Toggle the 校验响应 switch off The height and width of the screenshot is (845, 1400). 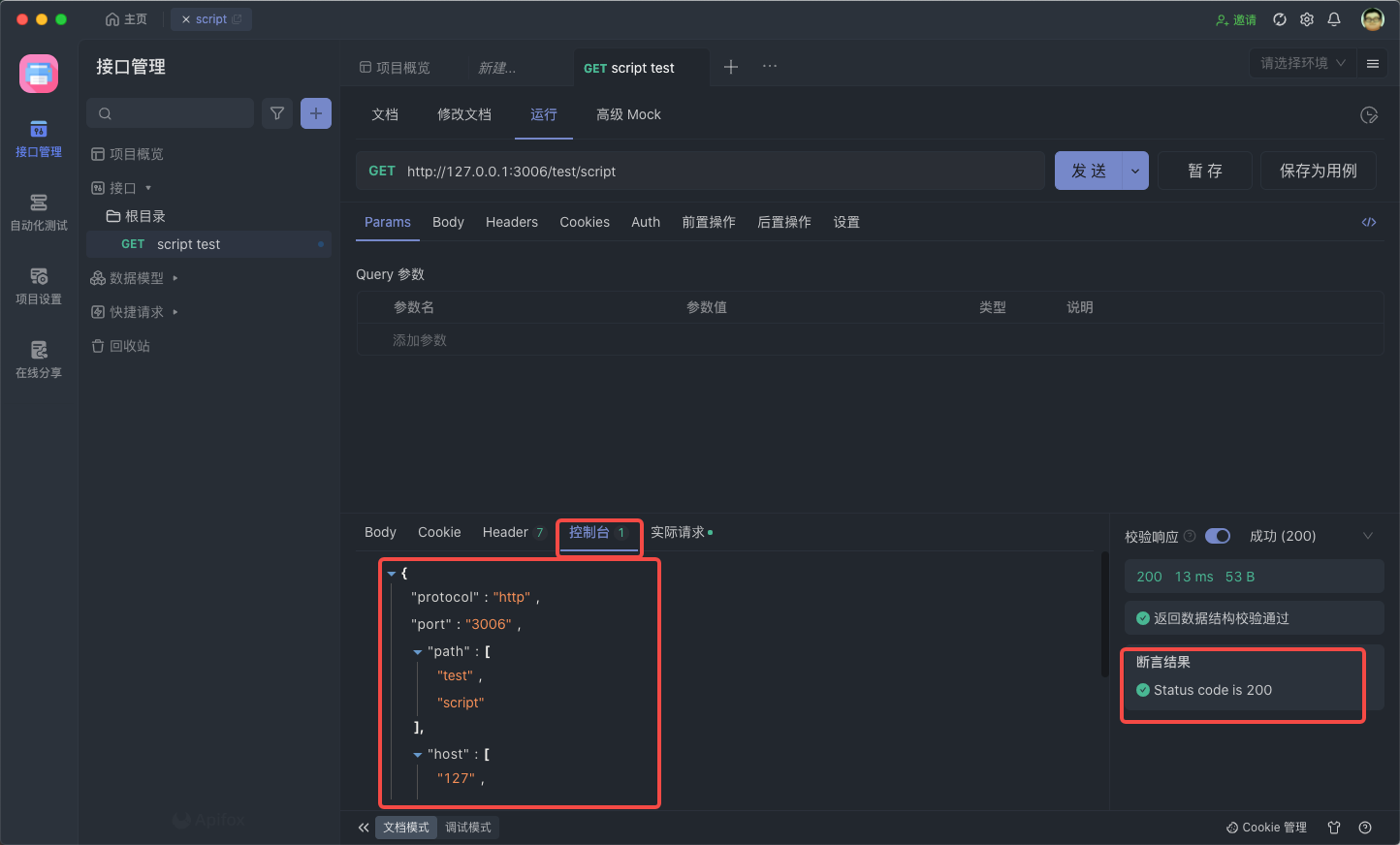(1218, 535)
